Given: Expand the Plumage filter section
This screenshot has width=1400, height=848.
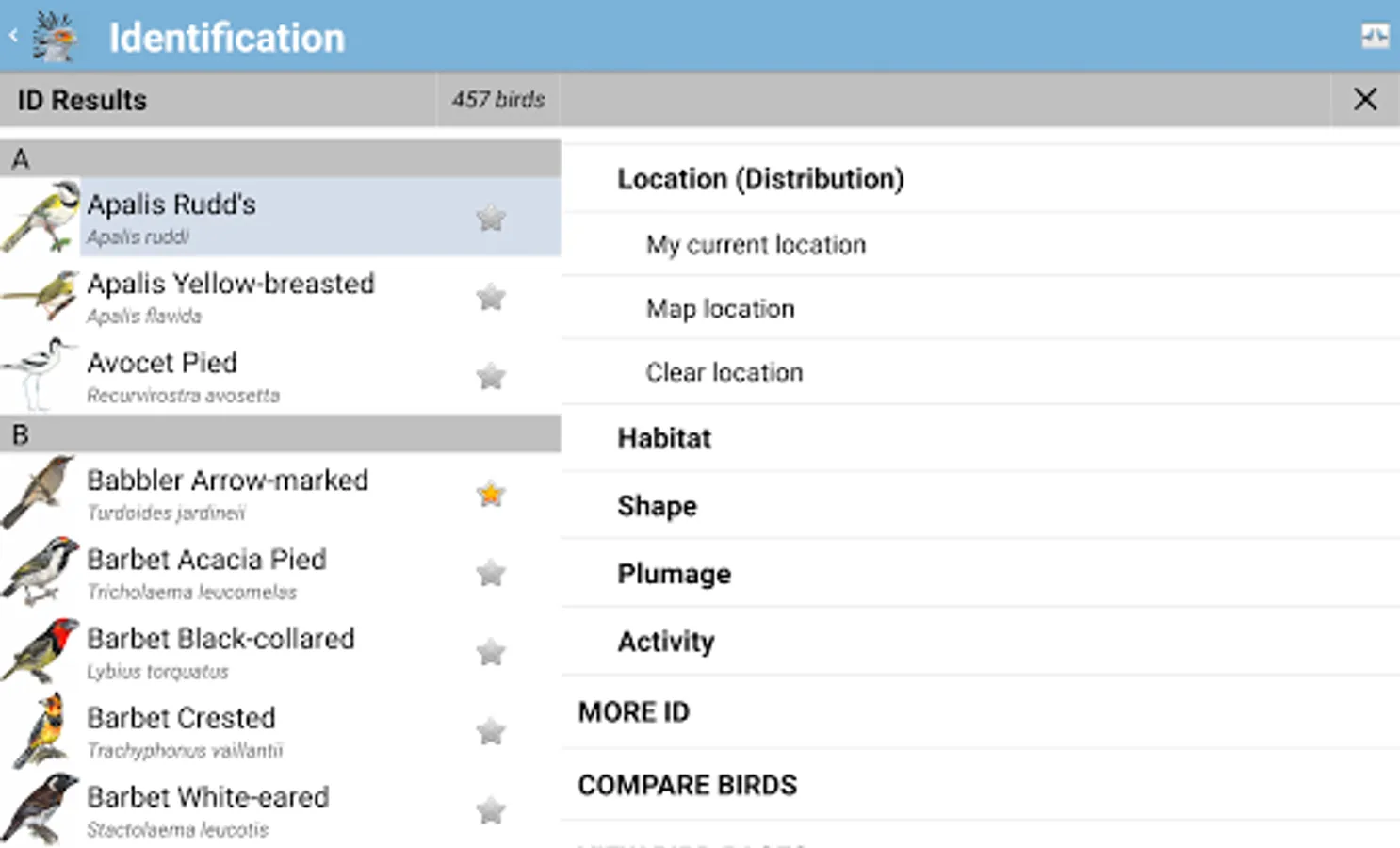Looking at the screenshot, I should coord(674,574).
